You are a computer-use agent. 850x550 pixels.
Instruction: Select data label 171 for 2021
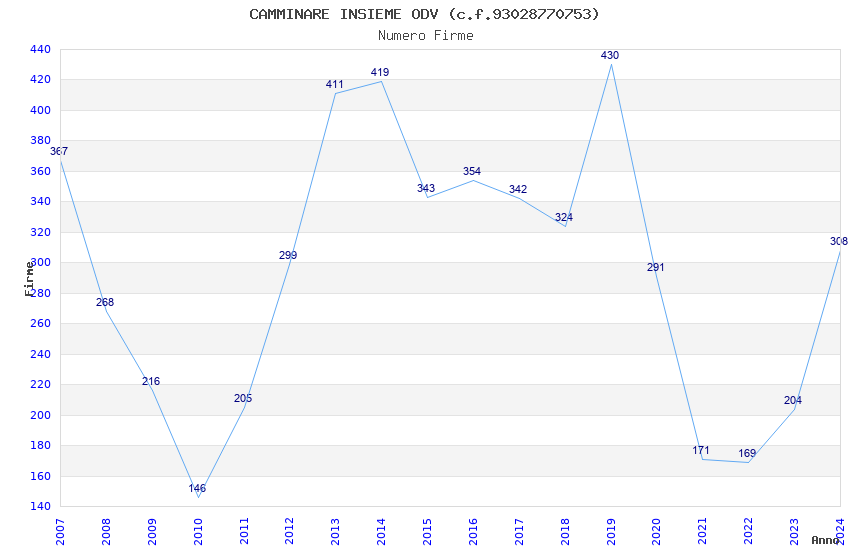(x=701, y=450)
